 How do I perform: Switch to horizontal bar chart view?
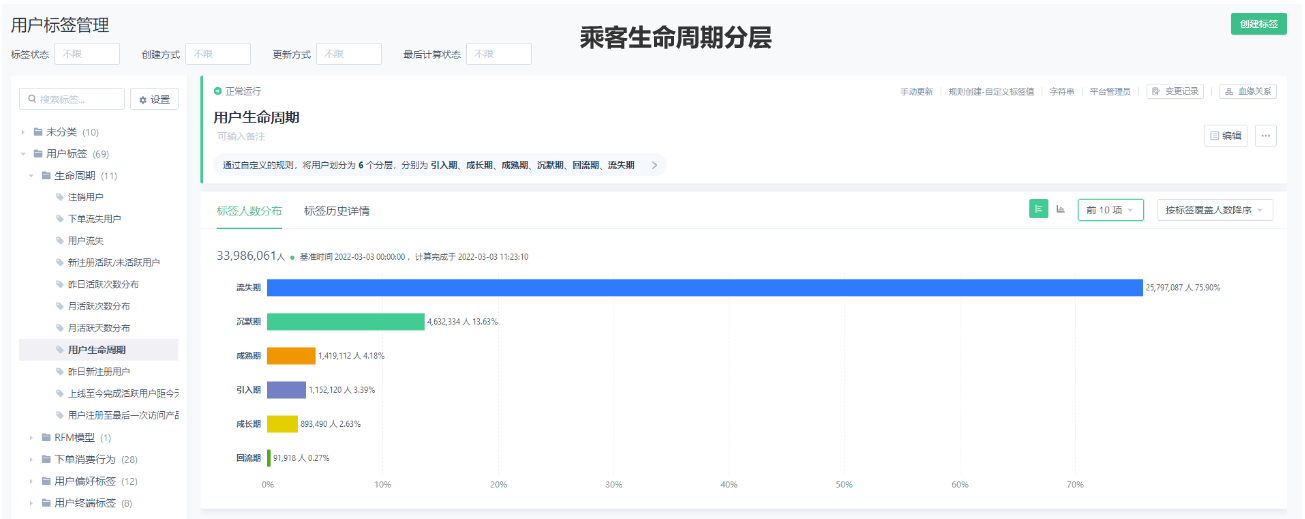click(1038, 209)
